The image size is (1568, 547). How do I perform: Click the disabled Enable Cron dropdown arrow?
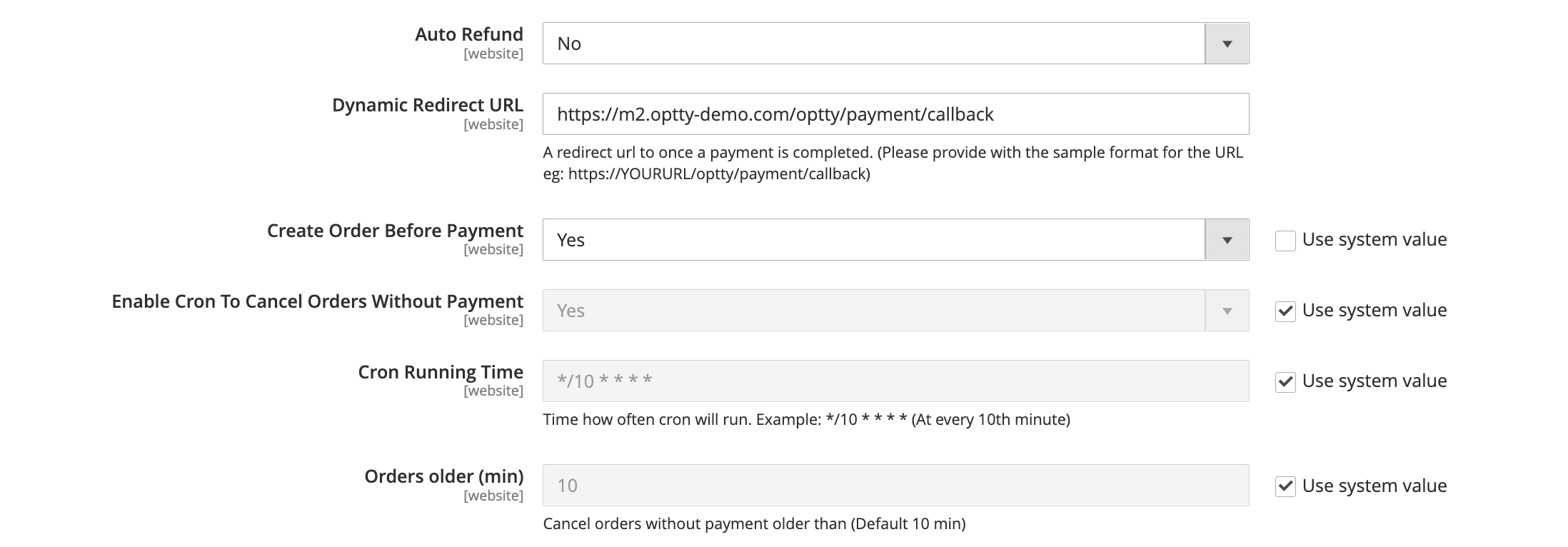point(1227,311)
